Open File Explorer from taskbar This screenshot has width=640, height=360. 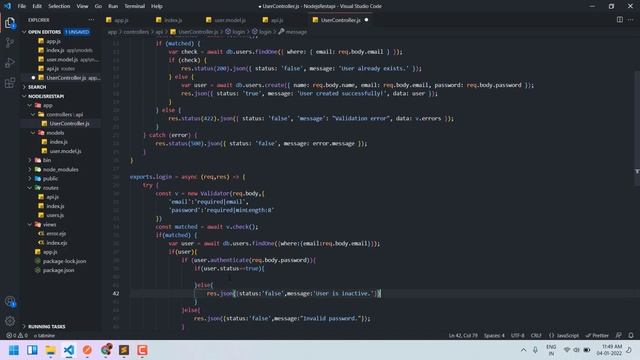tap(51, 350)
